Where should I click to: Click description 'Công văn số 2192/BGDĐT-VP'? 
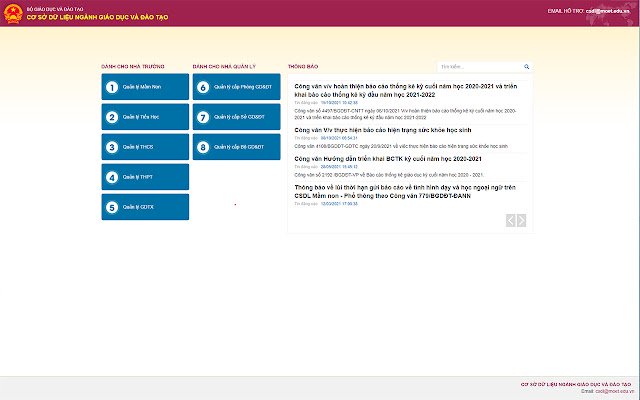(389, 175)
